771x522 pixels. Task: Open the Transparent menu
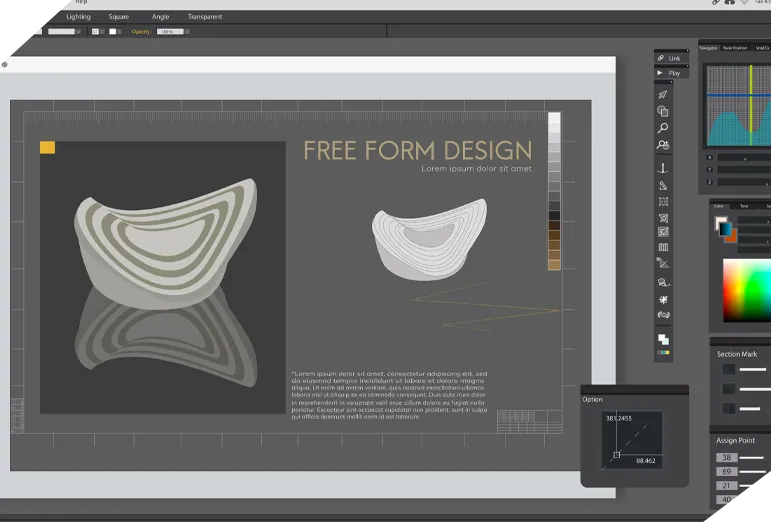coord(205,17)
